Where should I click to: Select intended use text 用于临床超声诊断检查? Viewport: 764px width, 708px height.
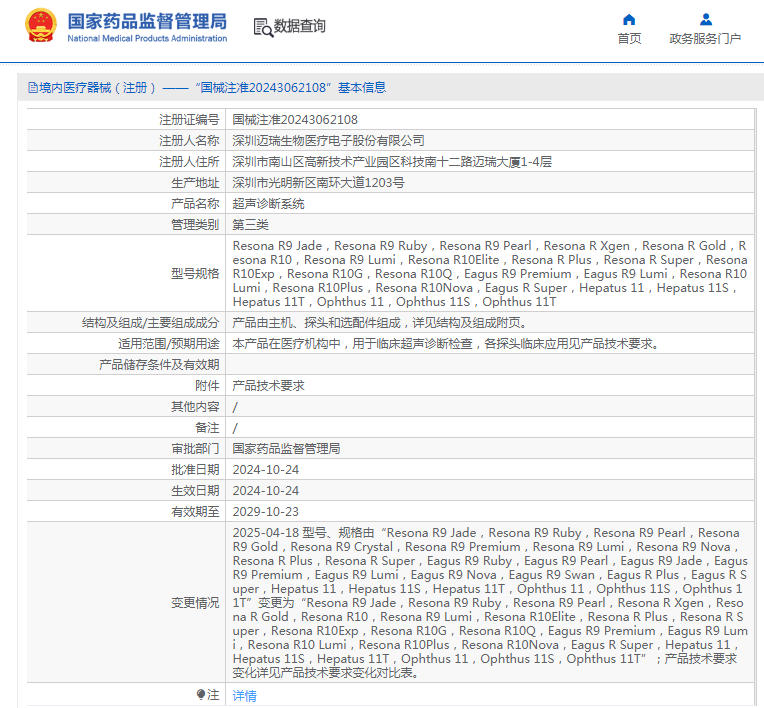click(412, 344)
